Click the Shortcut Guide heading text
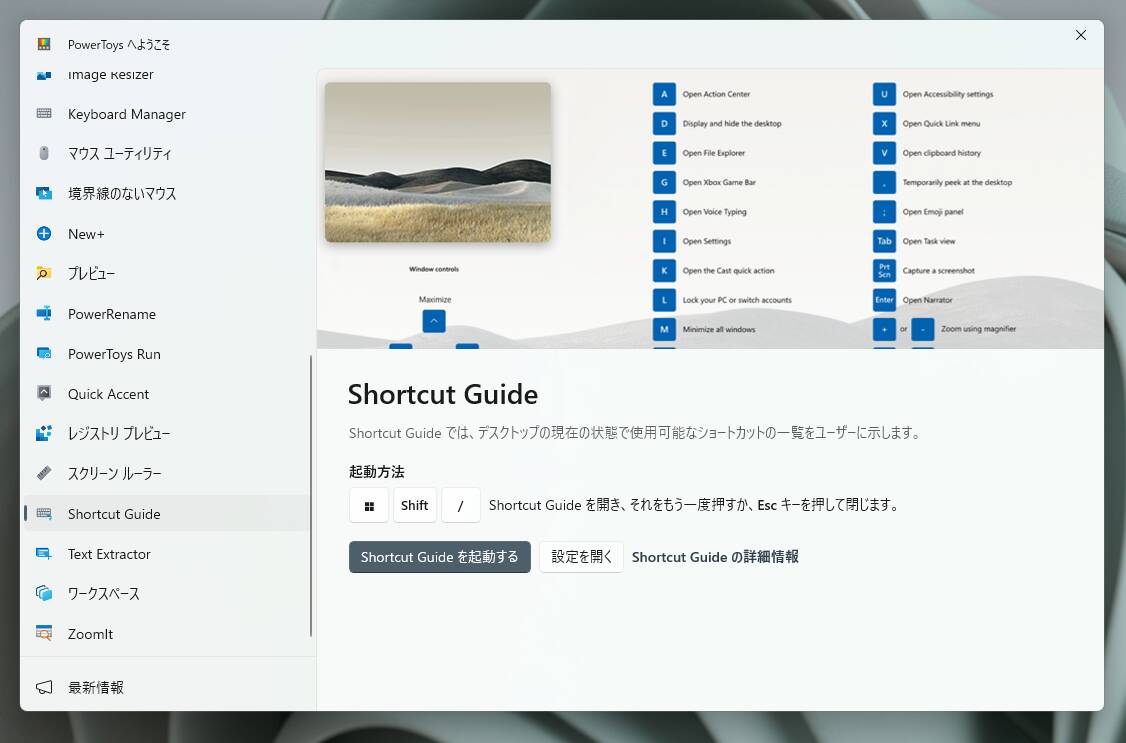This screenshot has width=1126, height=743. pyautogui.click(x=442, y=394)
